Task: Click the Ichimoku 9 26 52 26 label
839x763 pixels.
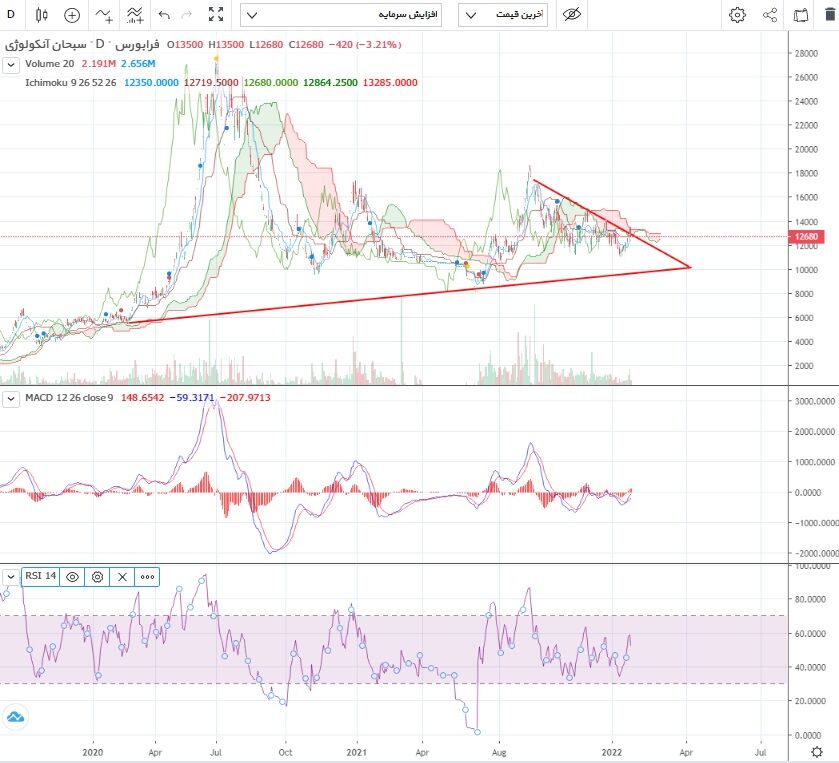Action: point(71,83)
